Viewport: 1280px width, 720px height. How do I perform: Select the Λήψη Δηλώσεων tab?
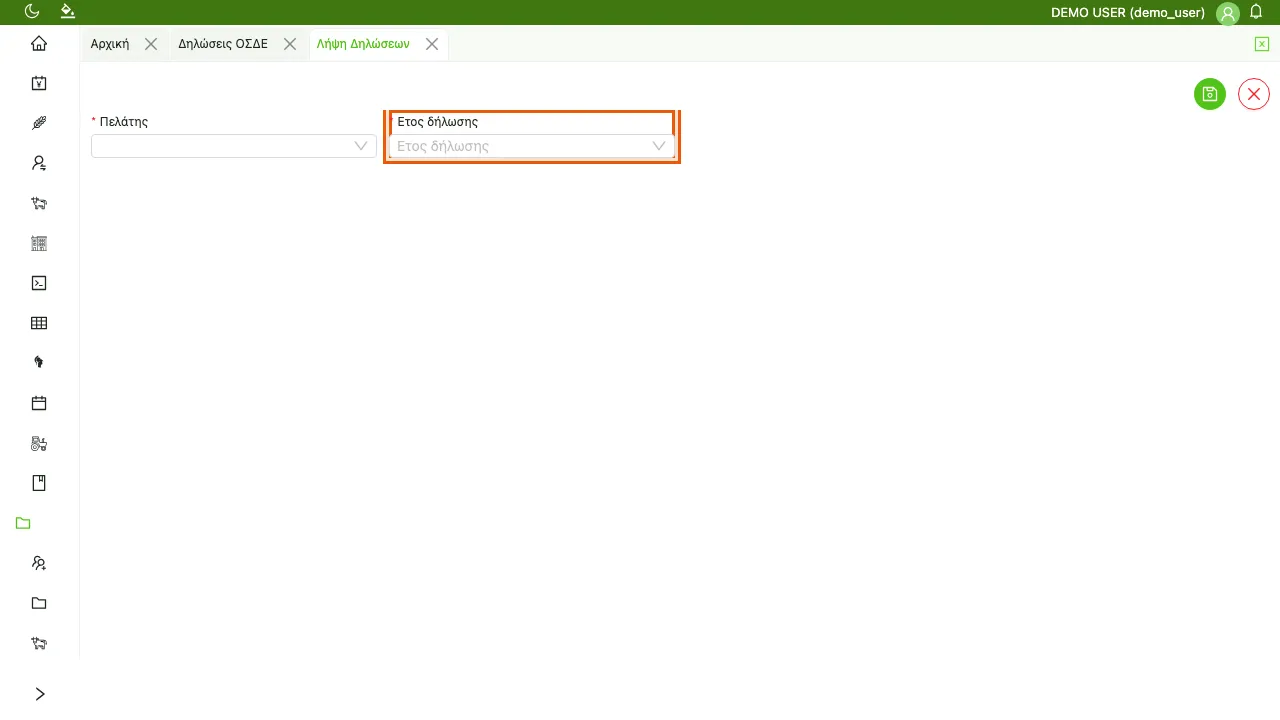pos(363,44)
